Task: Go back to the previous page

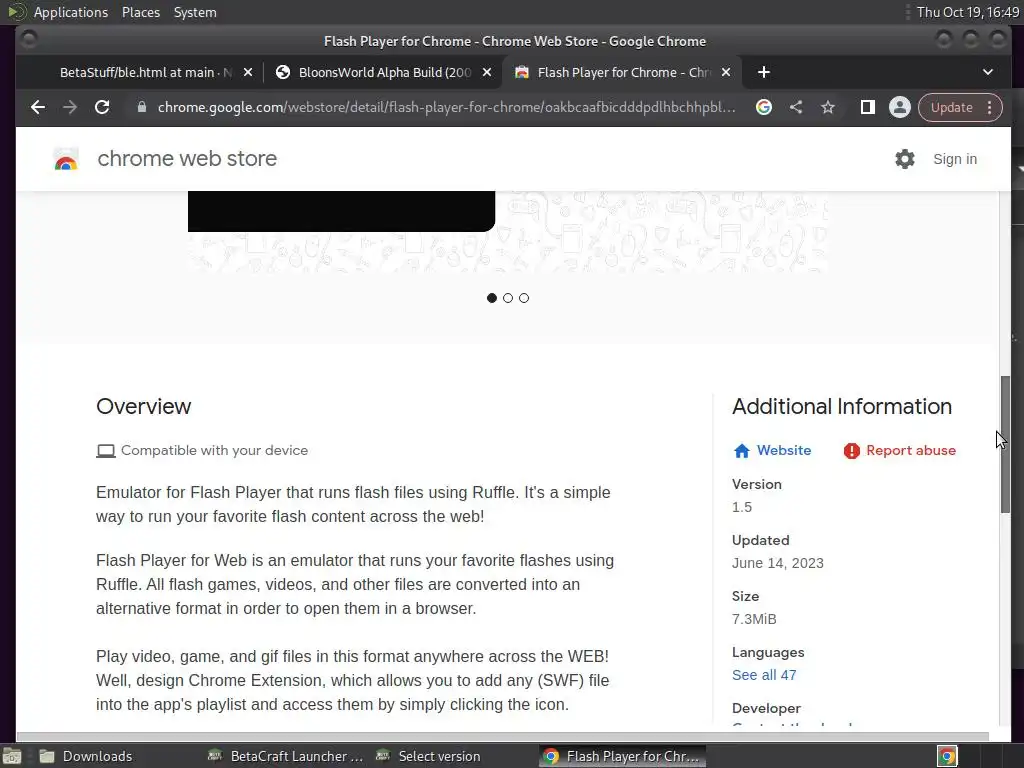Action: (x=38, y=107)
